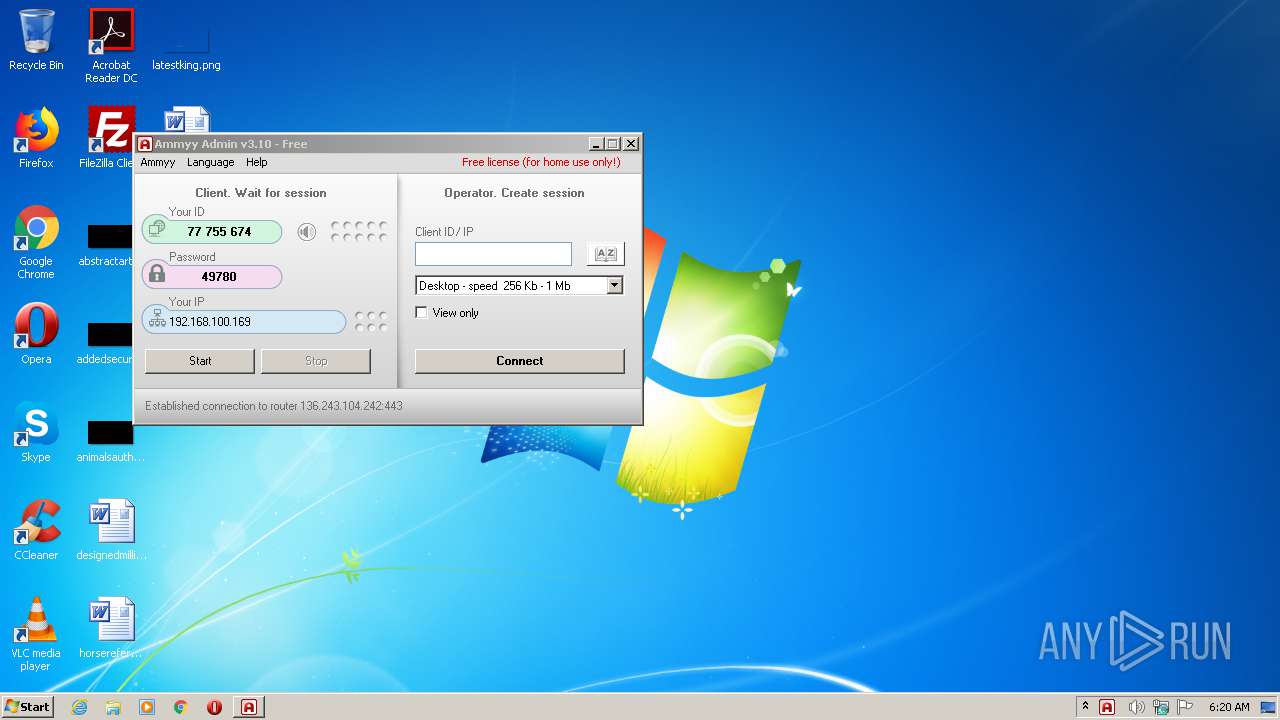
Task: Open Firefox desktop shortcut
Action: [36, 138]
